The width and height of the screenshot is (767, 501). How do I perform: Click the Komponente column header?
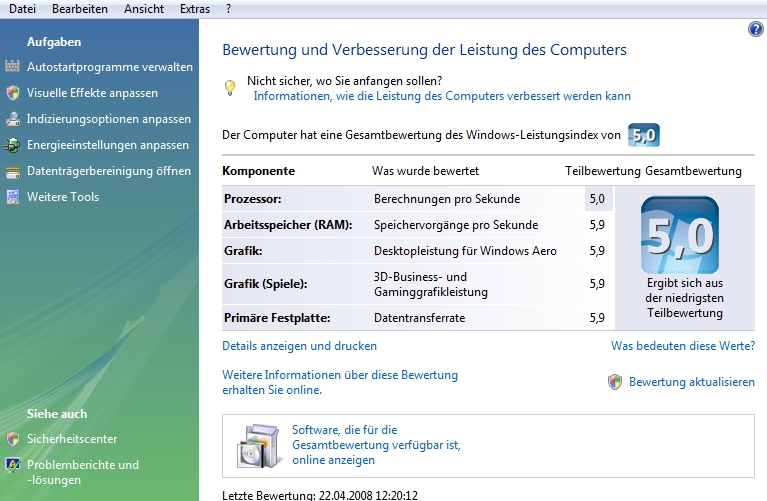tap(258, 171)
